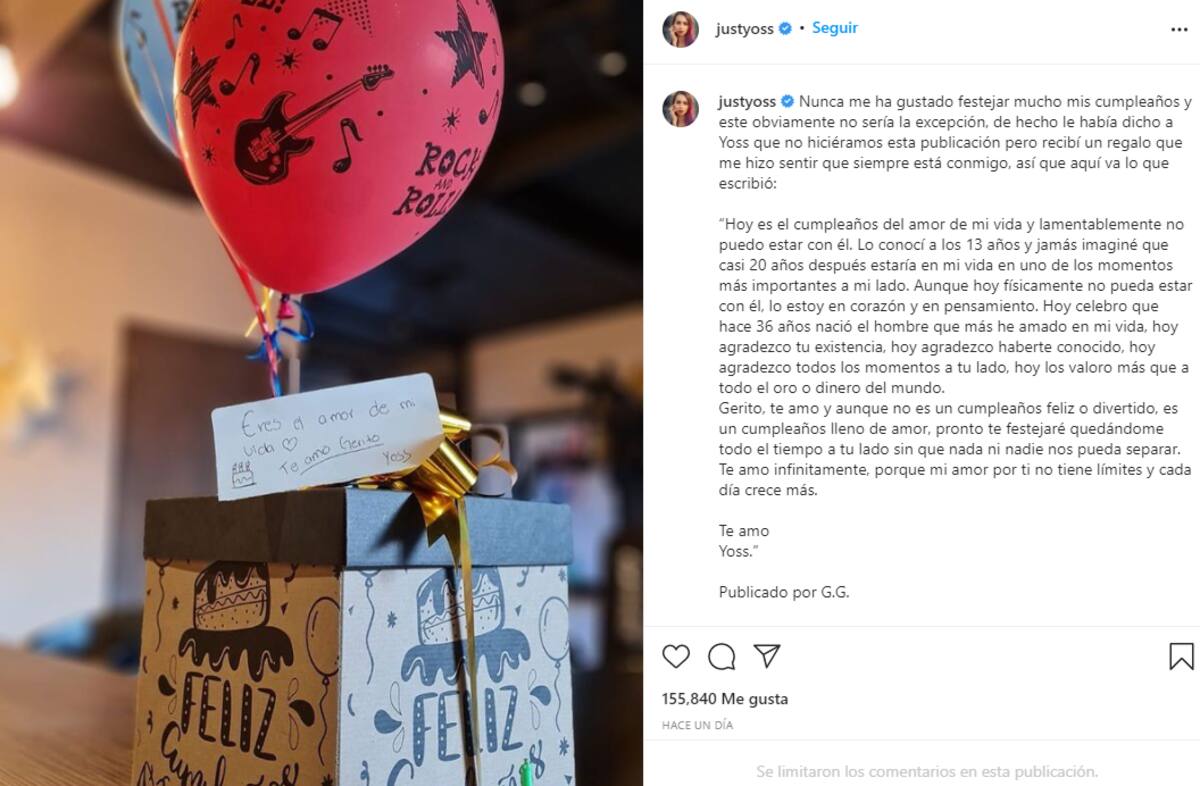The width and height of the screenshot is (1200, 786).
Task: Click the HACE UN DÍA timestamp
Action: [x=697, y=725]
